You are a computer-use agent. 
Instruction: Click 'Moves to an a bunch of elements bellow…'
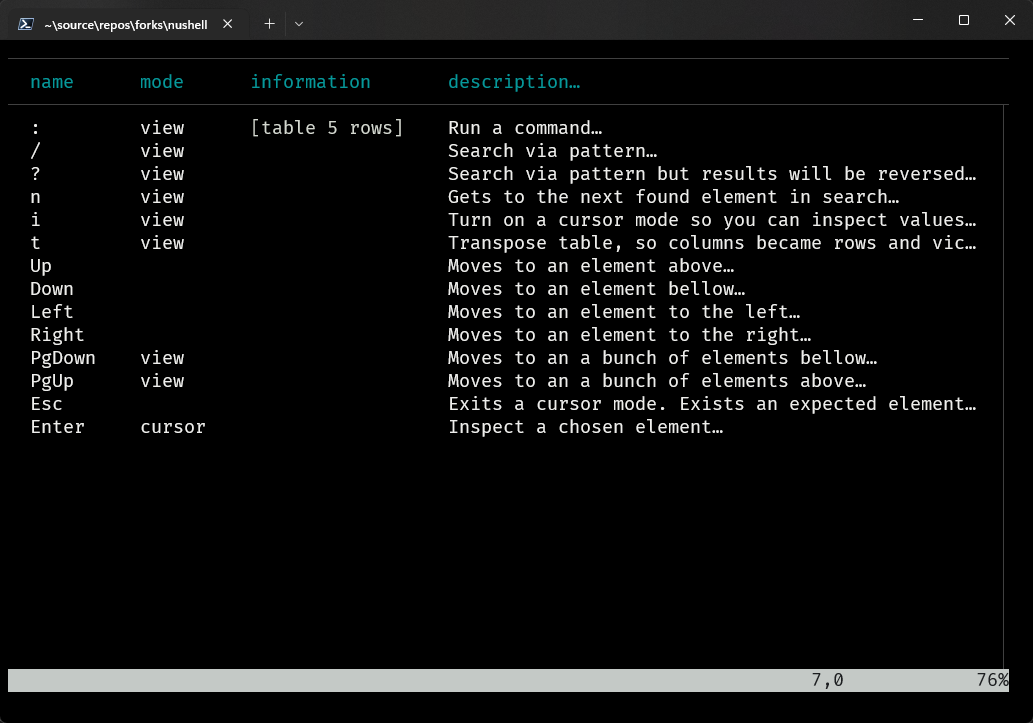click(663, 359)
